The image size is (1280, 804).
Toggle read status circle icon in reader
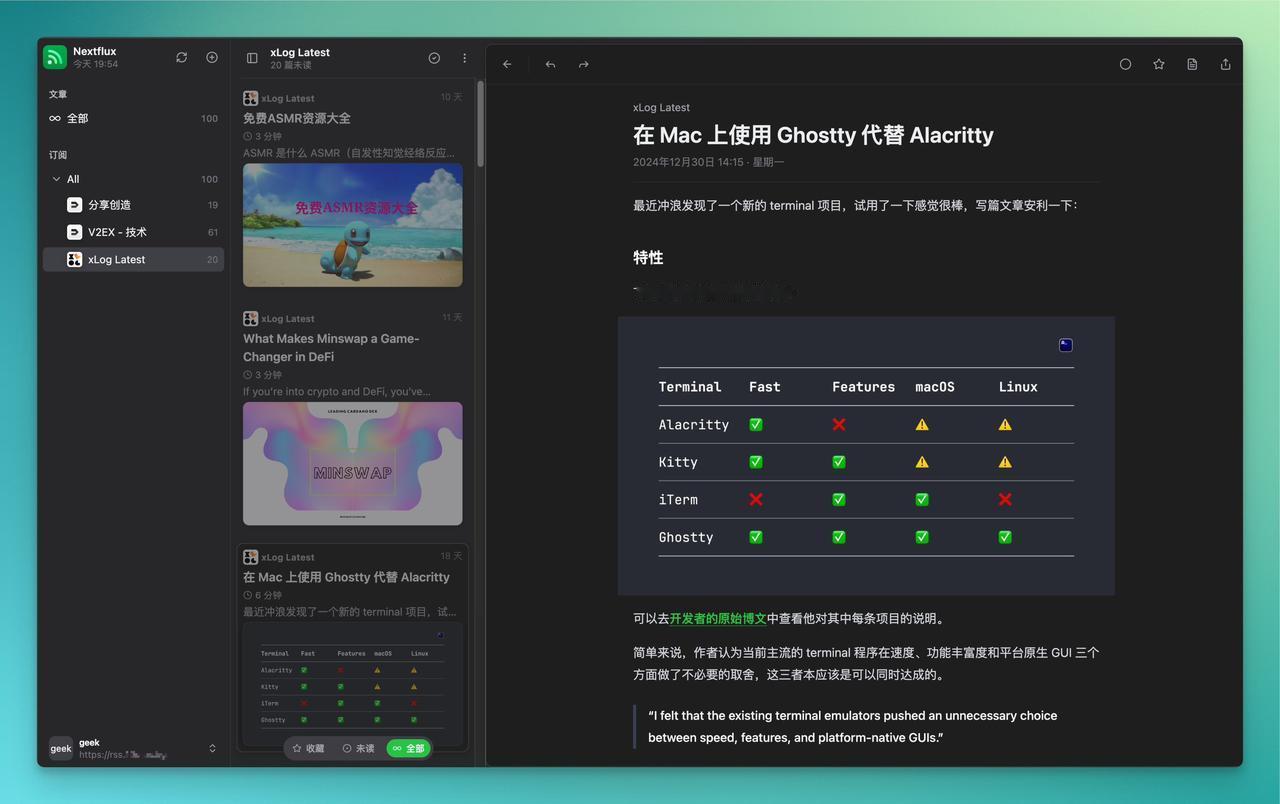click(1125, 64)
